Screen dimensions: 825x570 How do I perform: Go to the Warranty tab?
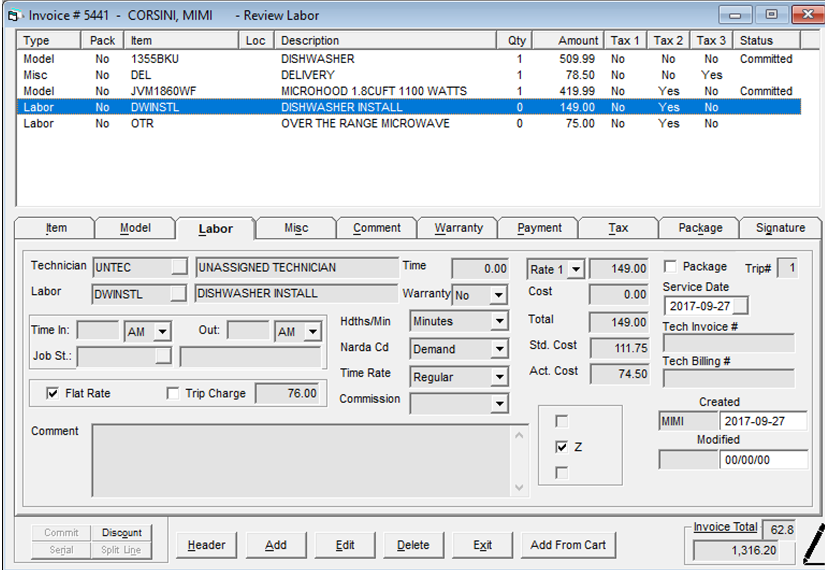point(458,228)
